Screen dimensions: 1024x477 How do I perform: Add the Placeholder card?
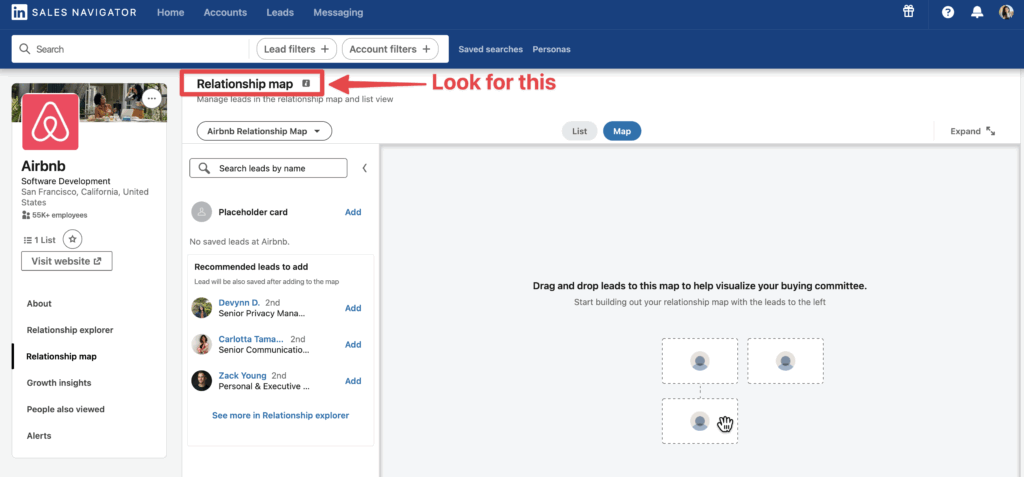pos(353,212)
